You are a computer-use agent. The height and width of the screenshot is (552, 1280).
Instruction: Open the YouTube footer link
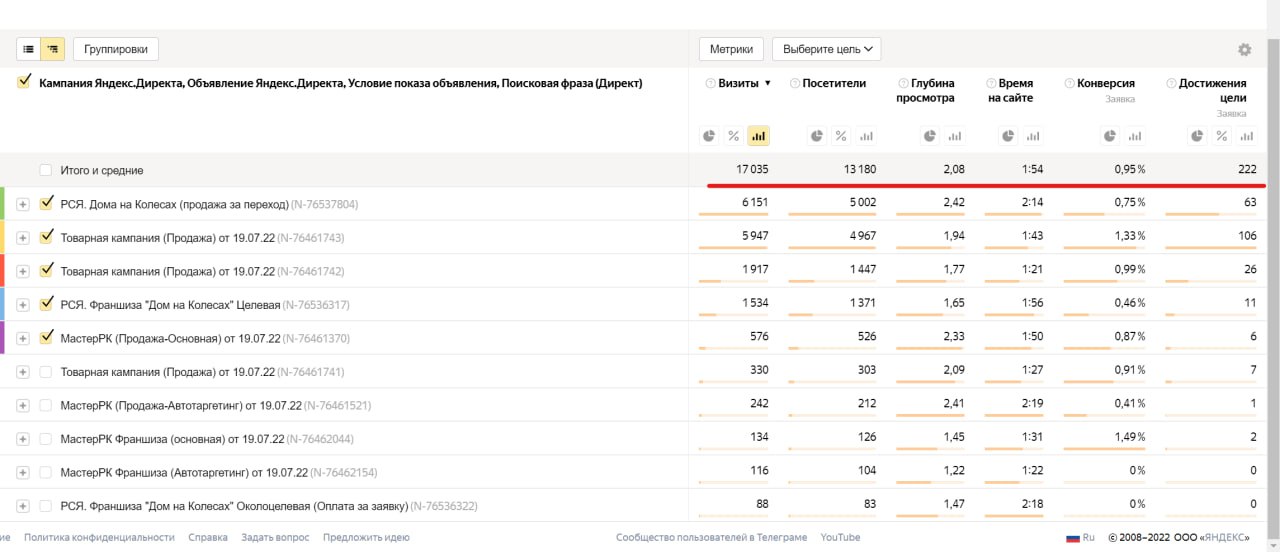point(840,537)
